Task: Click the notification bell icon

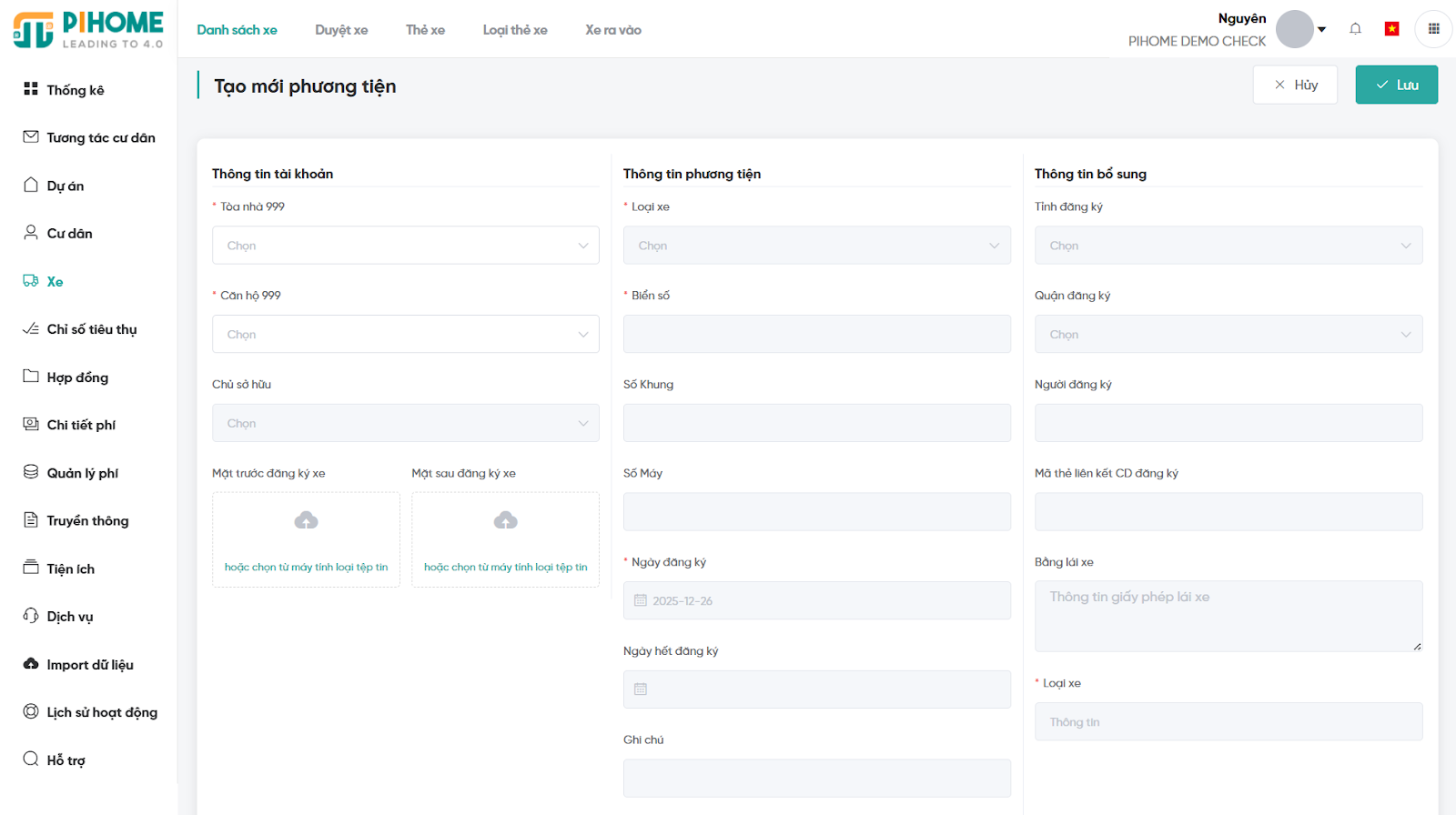Action: click(1355, 29)
